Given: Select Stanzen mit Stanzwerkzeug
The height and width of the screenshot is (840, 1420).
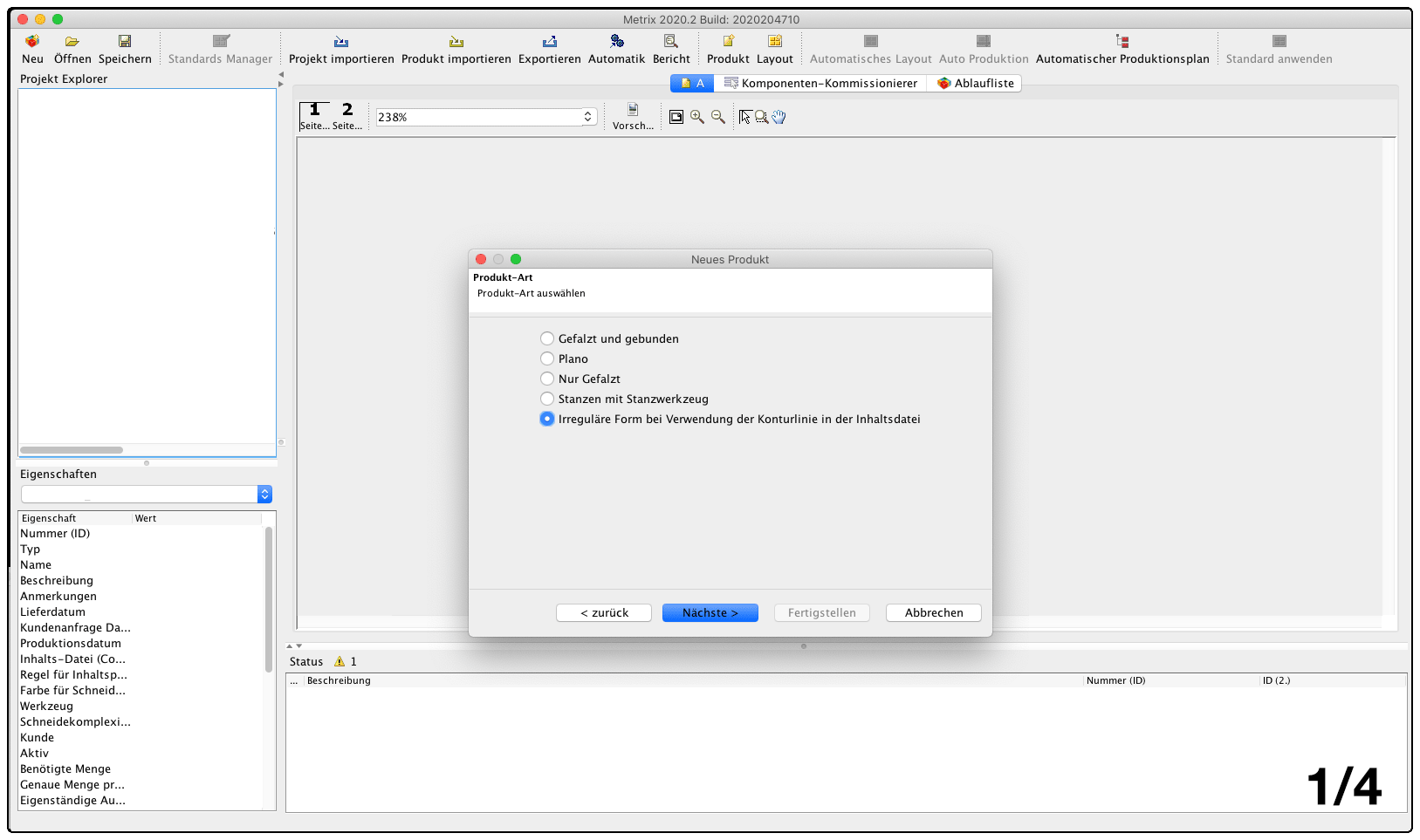Looking at the screenshot, I should 547,399.
